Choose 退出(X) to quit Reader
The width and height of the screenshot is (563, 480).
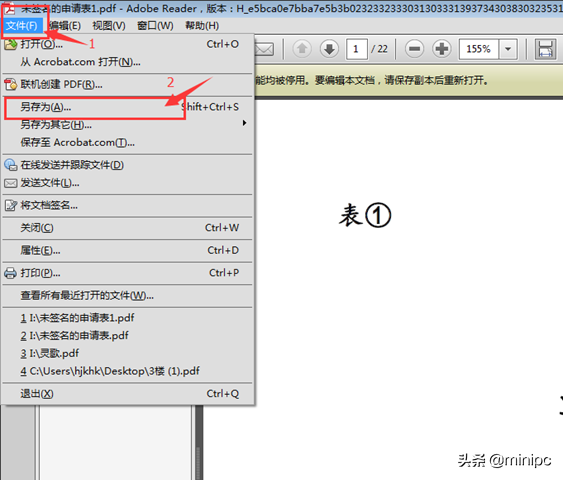coord(127,394)
